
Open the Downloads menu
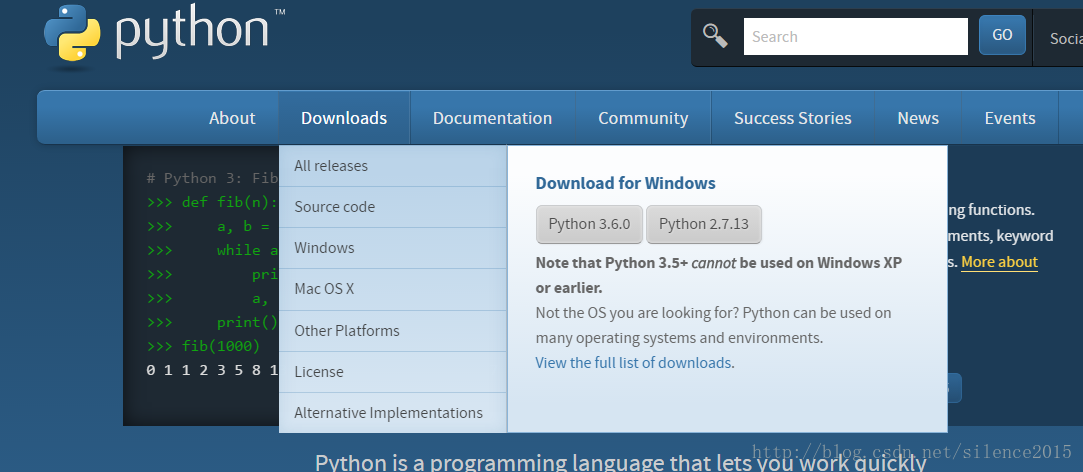click(x=344, y=118)
